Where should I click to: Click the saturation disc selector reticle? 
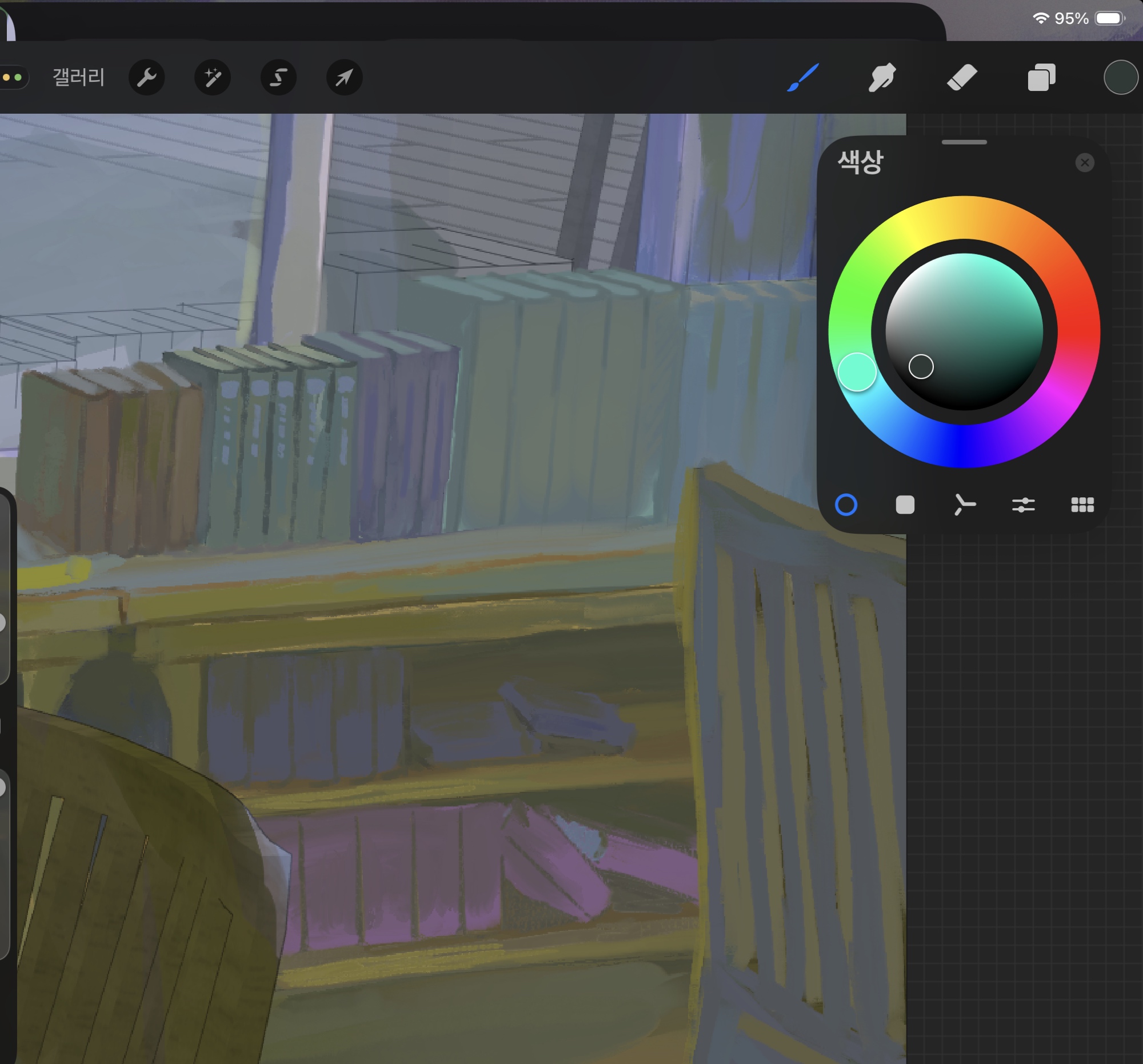[921, 367]
